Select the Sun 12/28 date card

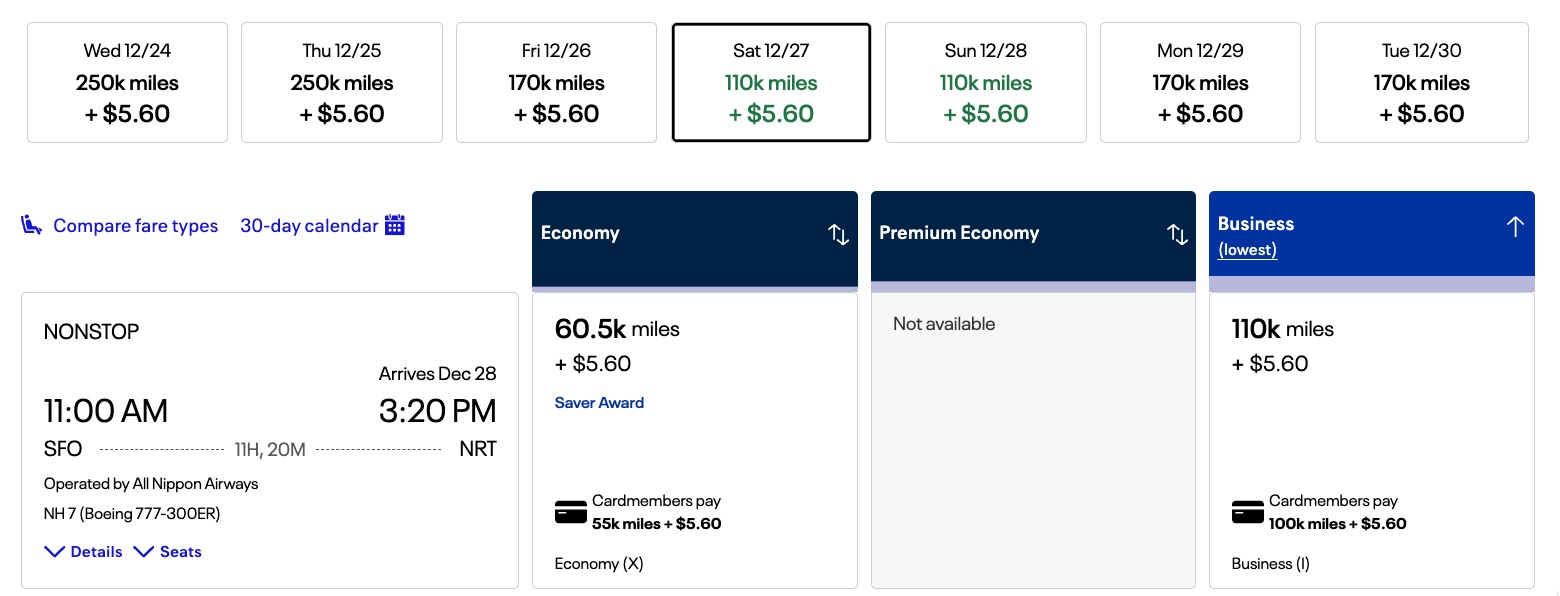(985, 82)
